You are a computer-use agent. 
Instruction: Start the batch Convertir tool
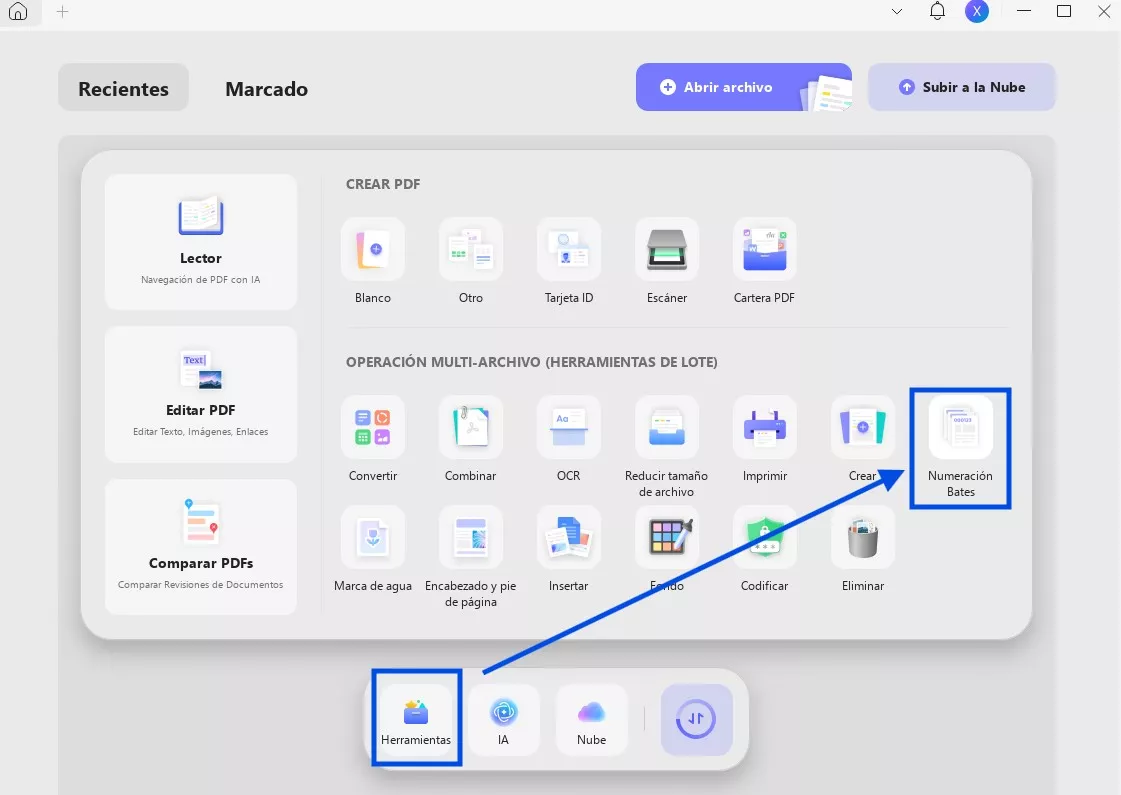[x=372, y=428]
